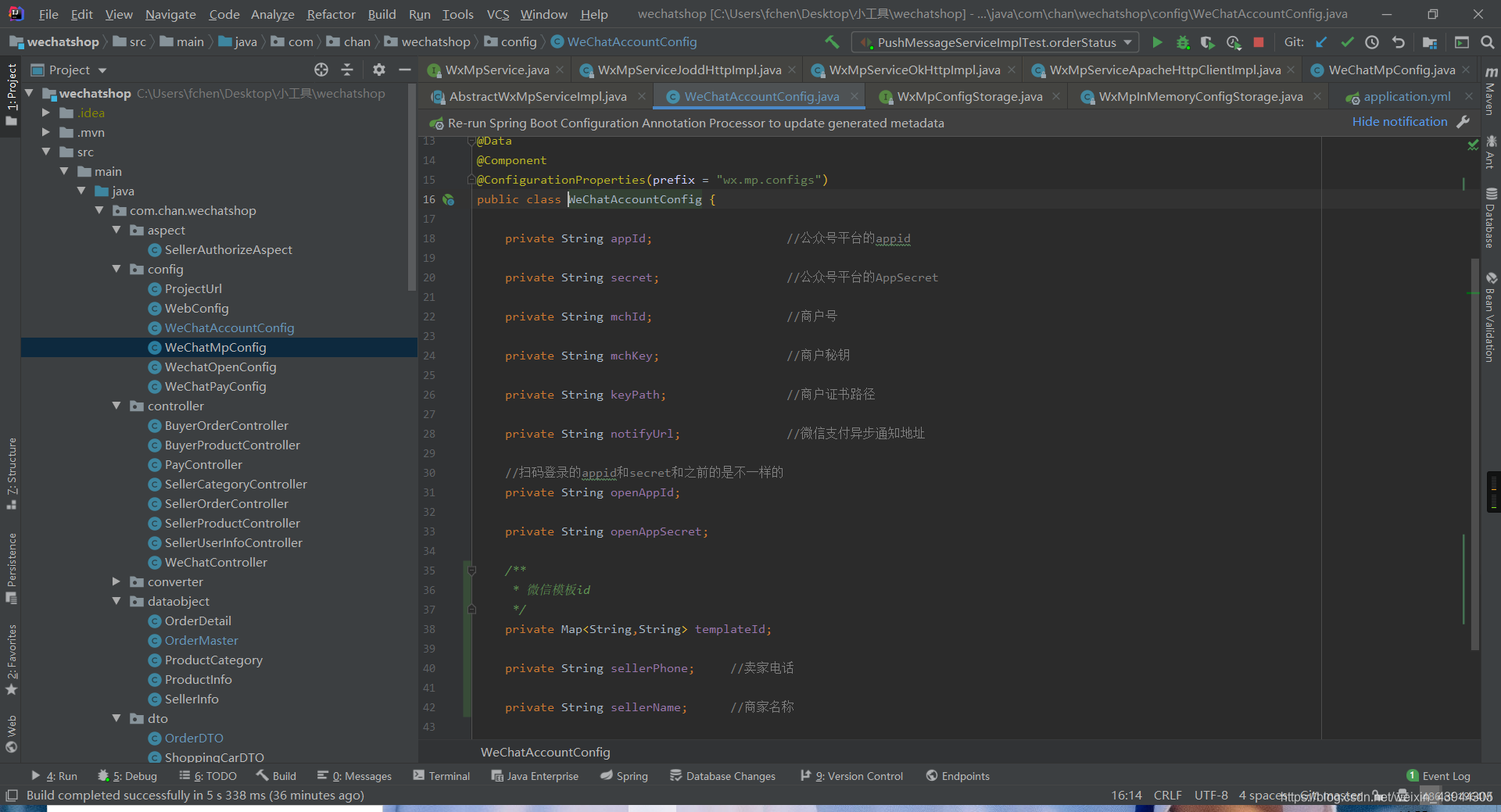Click the Git commit checkmark icon
The image size is (1501, 812).
1347,42
